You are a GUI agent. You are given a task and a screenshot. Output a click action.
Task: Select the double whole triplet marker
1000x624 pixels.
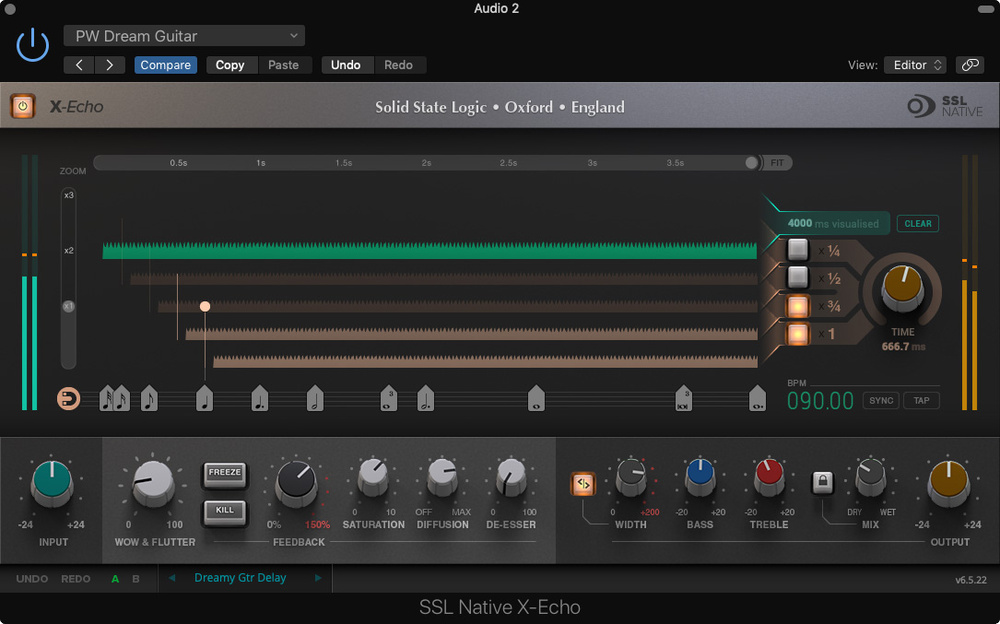(684, 398)
